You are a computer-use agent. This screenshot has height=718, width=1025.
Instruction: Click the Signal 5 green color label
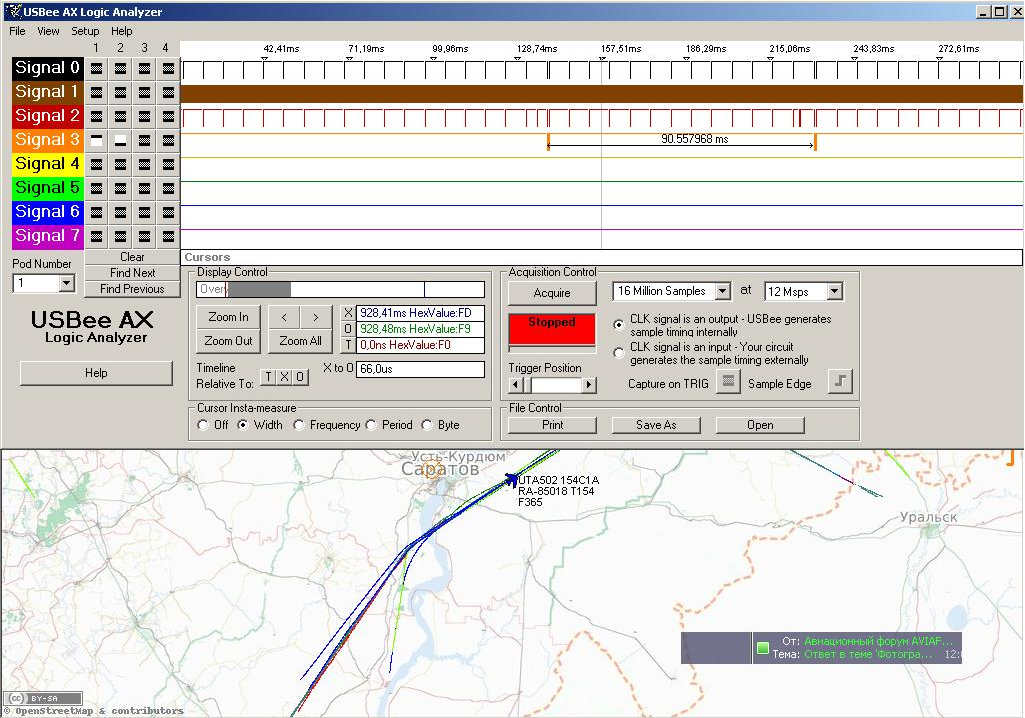point(48,188)
